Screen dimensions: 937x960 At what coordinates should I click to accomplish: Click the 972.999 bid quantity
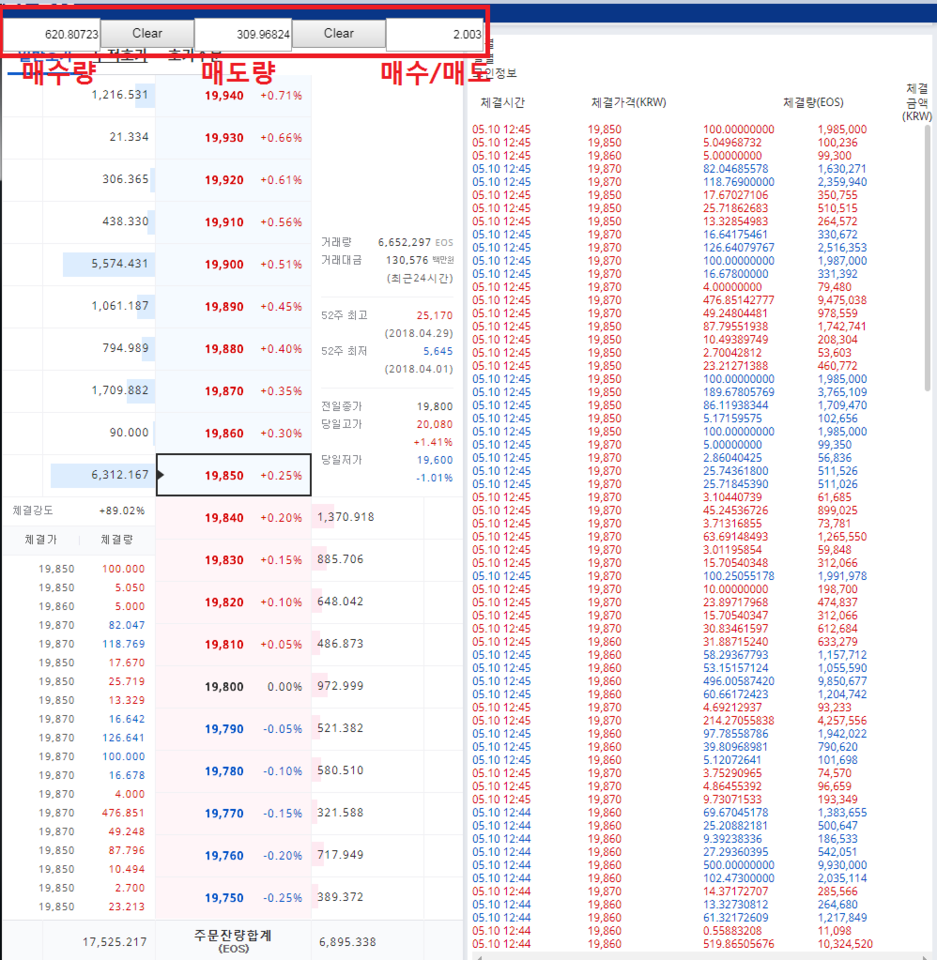click(x=341, y=686)
